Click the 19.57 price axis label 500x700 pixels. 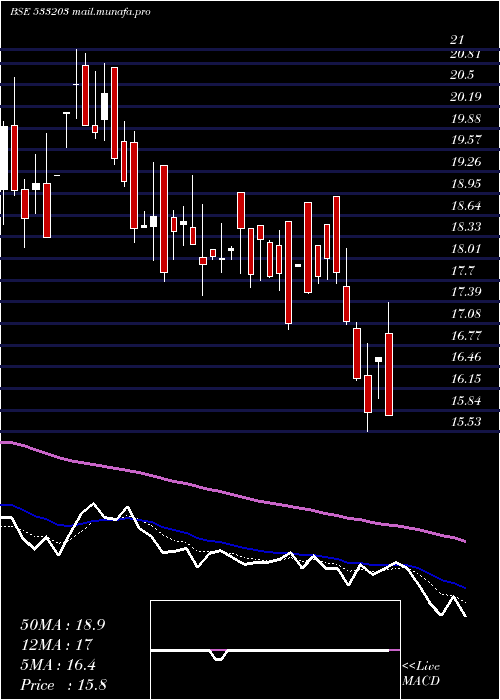(x=465, y=140)
